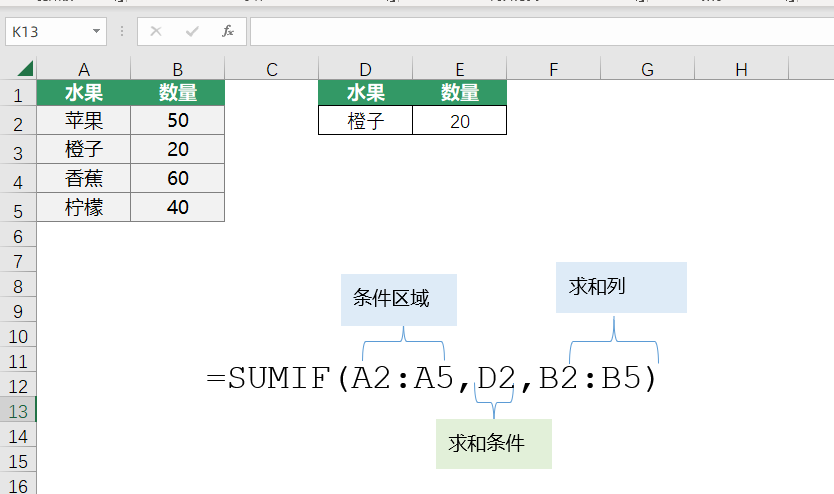Select row 1 header
The height and width of the screenshot is (494, 834).
18,95
